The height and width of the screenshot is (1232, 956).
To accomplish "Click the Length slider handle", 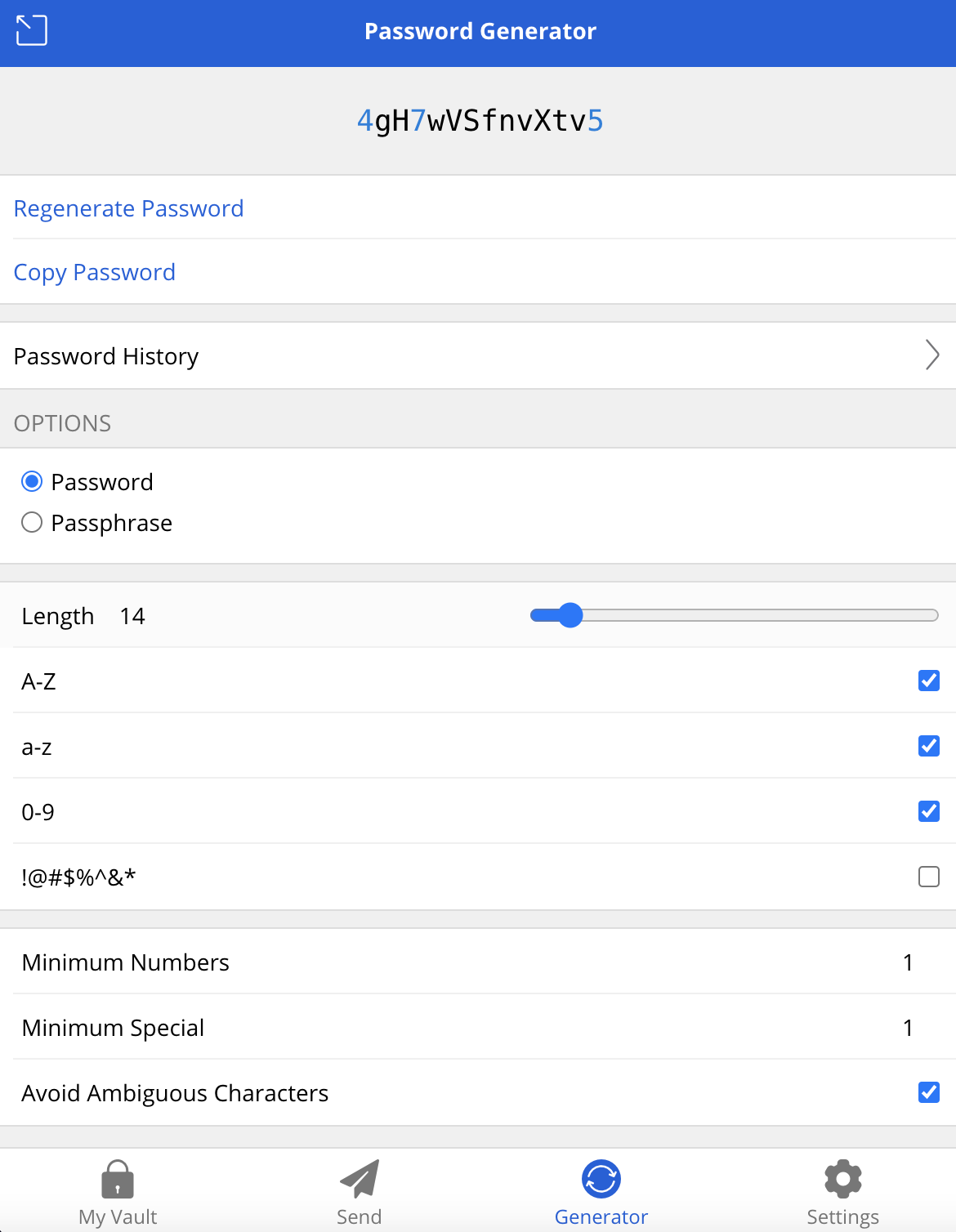I will (x=570, y=615).
